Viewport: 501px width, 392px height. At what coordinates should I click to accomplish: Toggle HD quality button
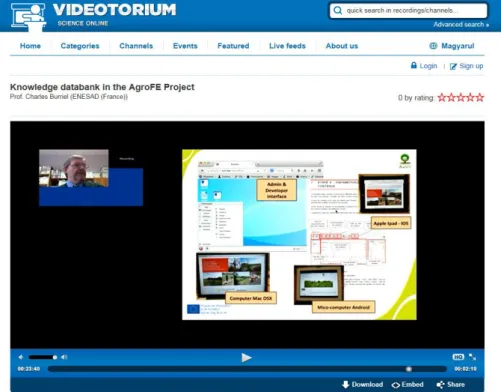click(458, 357)
